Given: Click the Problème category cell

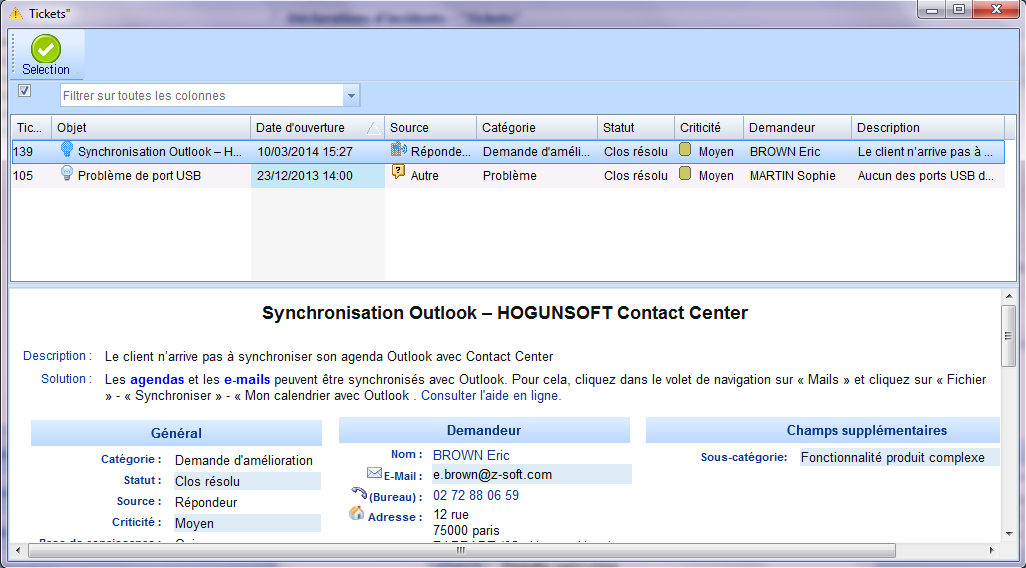Looking at the screenshot, I should point(537,175).
